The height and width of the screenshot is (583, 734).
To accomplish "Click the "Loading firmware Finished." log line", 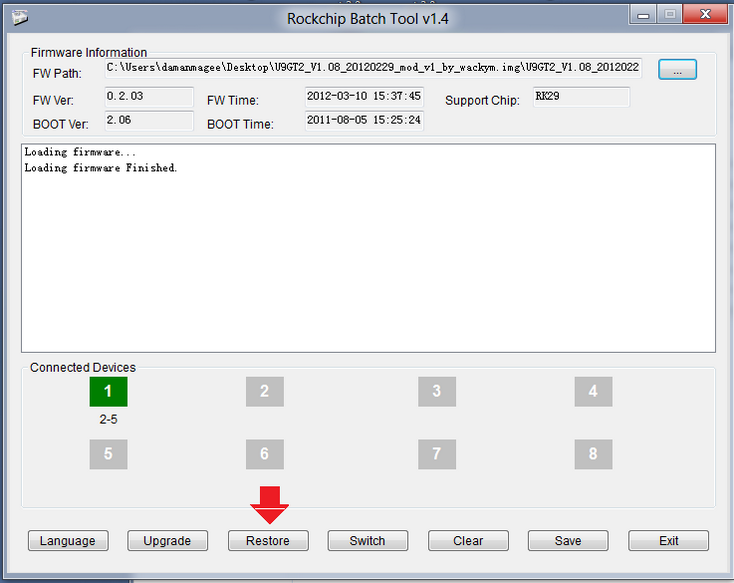I will pyautogui.click(x=101, y=168).
